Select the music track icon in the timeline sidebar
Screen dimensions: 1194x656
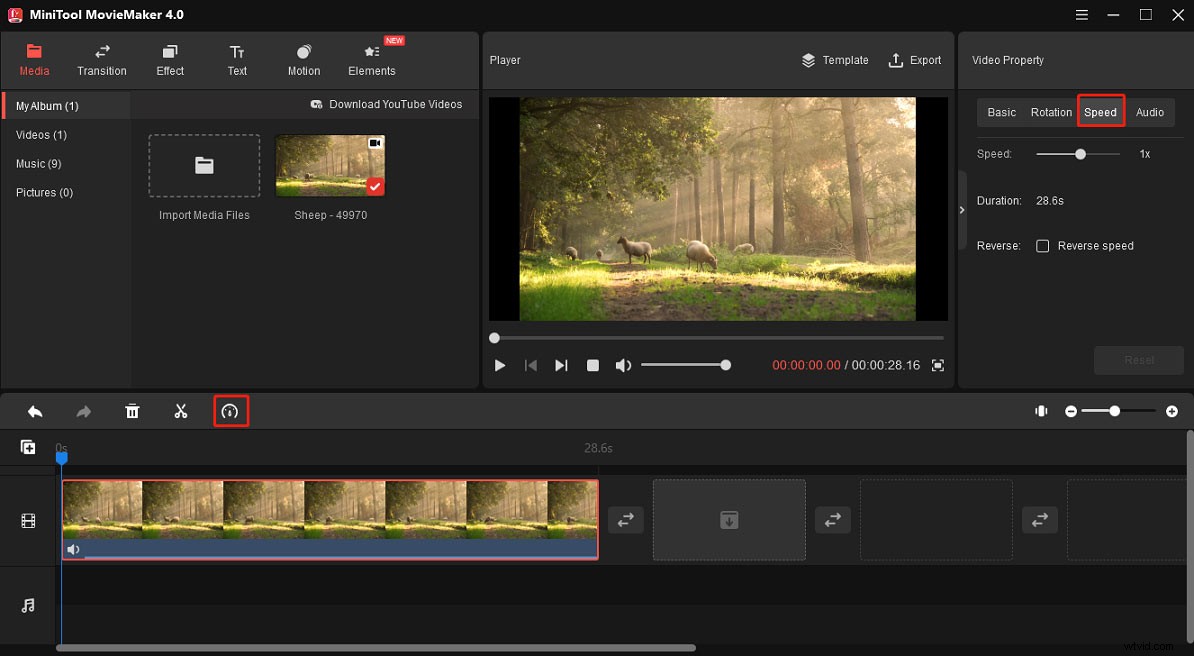pyautogui.click(x=27, y=605)
